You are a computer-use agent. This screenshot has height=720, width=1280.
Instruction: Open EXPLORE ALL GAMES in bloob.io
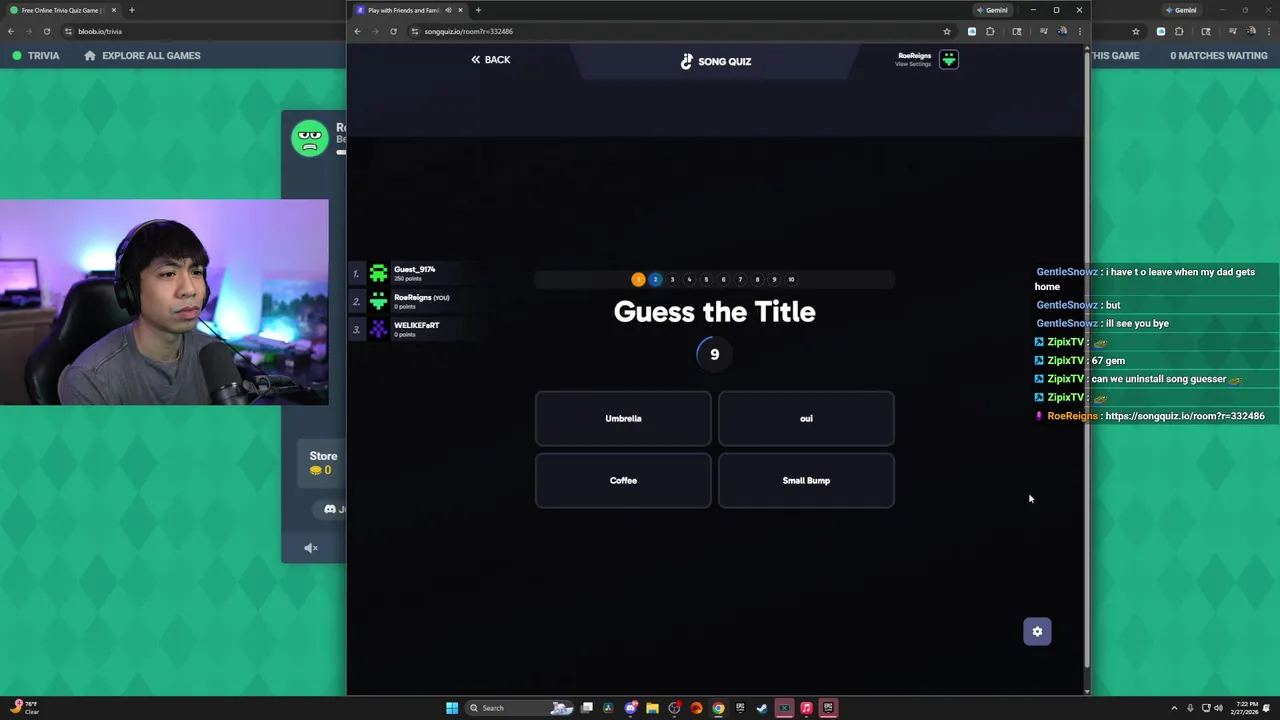click(x=142, y=55)
